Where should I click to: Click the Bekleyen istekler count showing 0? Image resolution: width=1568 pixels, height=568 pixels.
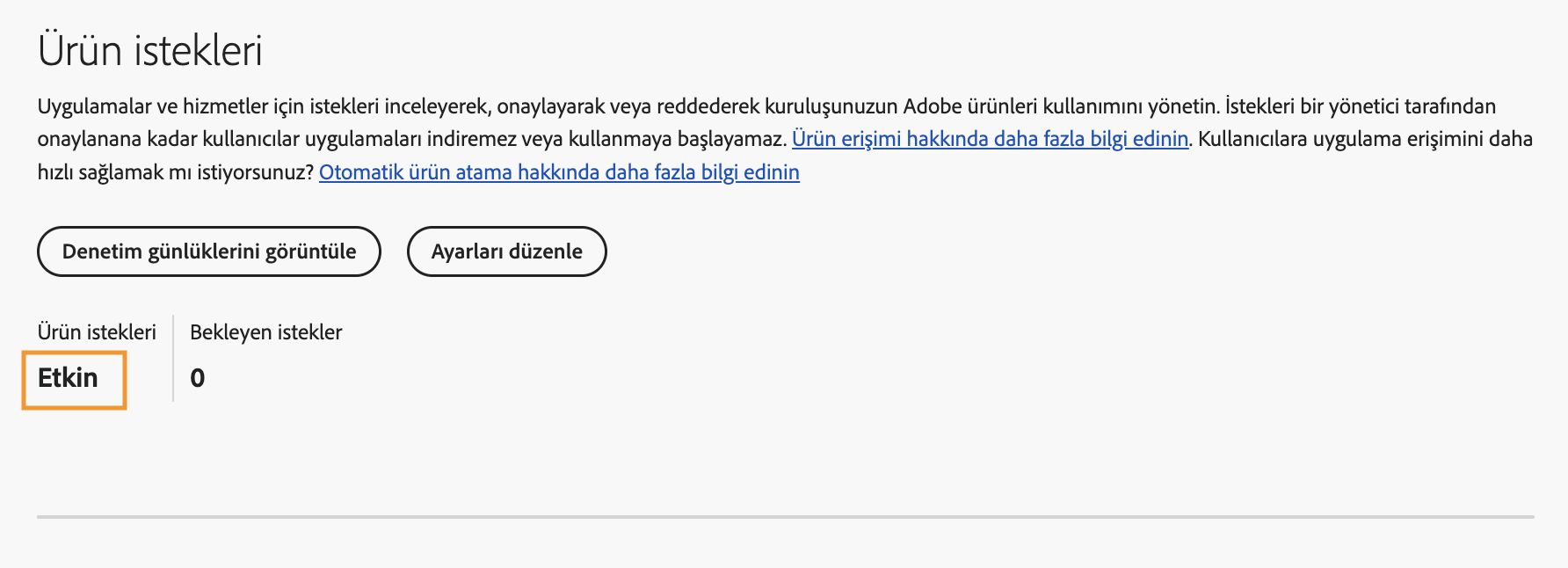click(199, 378)
